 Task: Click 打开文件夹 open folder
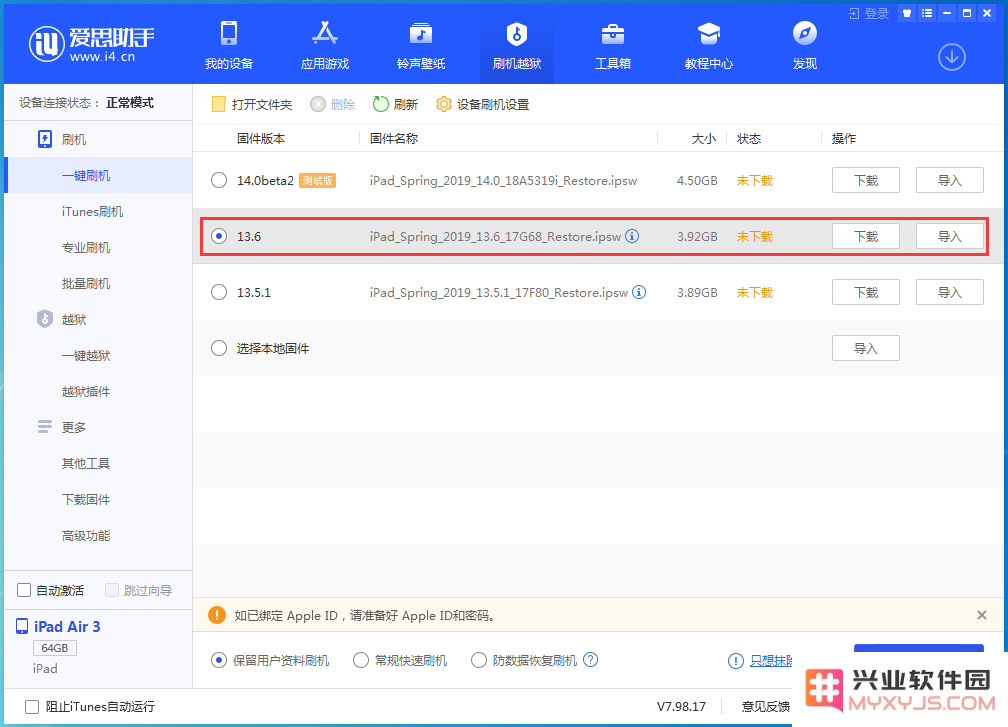pos(252,104)
